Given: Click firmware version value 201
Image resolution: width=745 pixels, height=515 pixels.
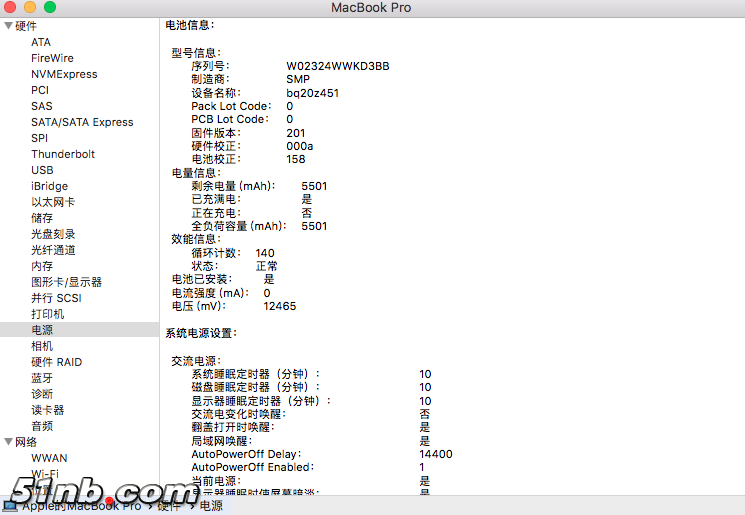Looking at the screenshot, I should click(x=296, y=133).
